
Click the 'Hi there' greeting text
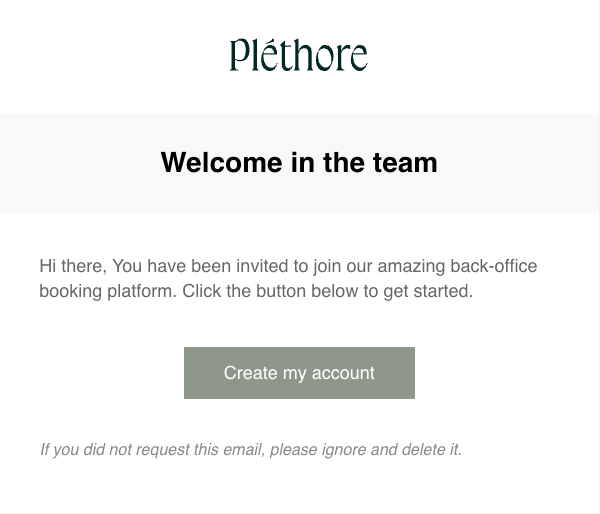tap(71, 266)
